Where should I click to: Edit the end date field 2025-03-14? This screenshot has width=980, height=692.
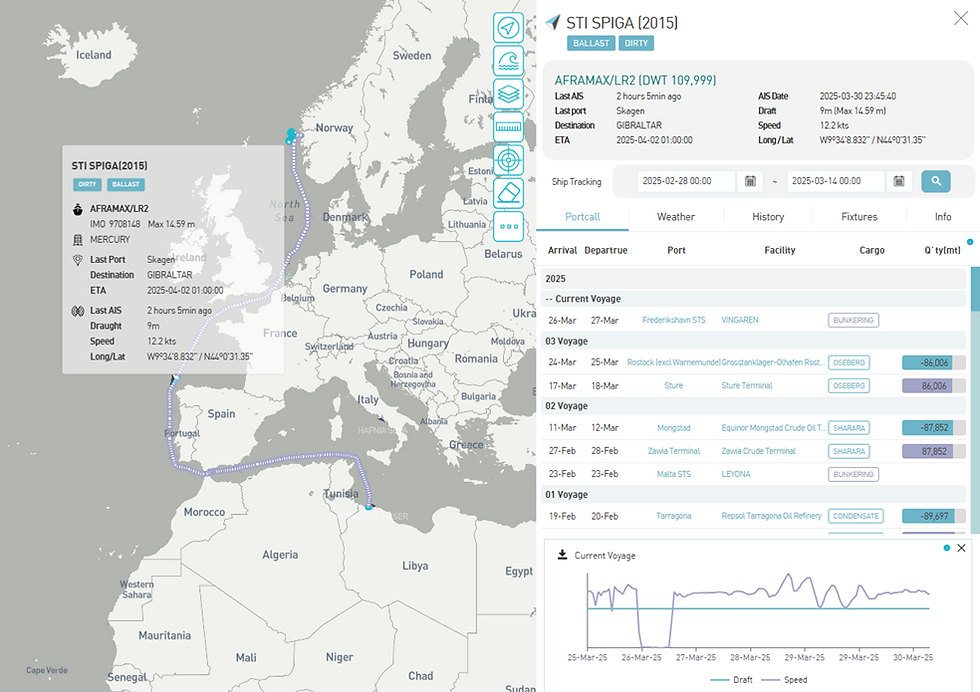835,181
